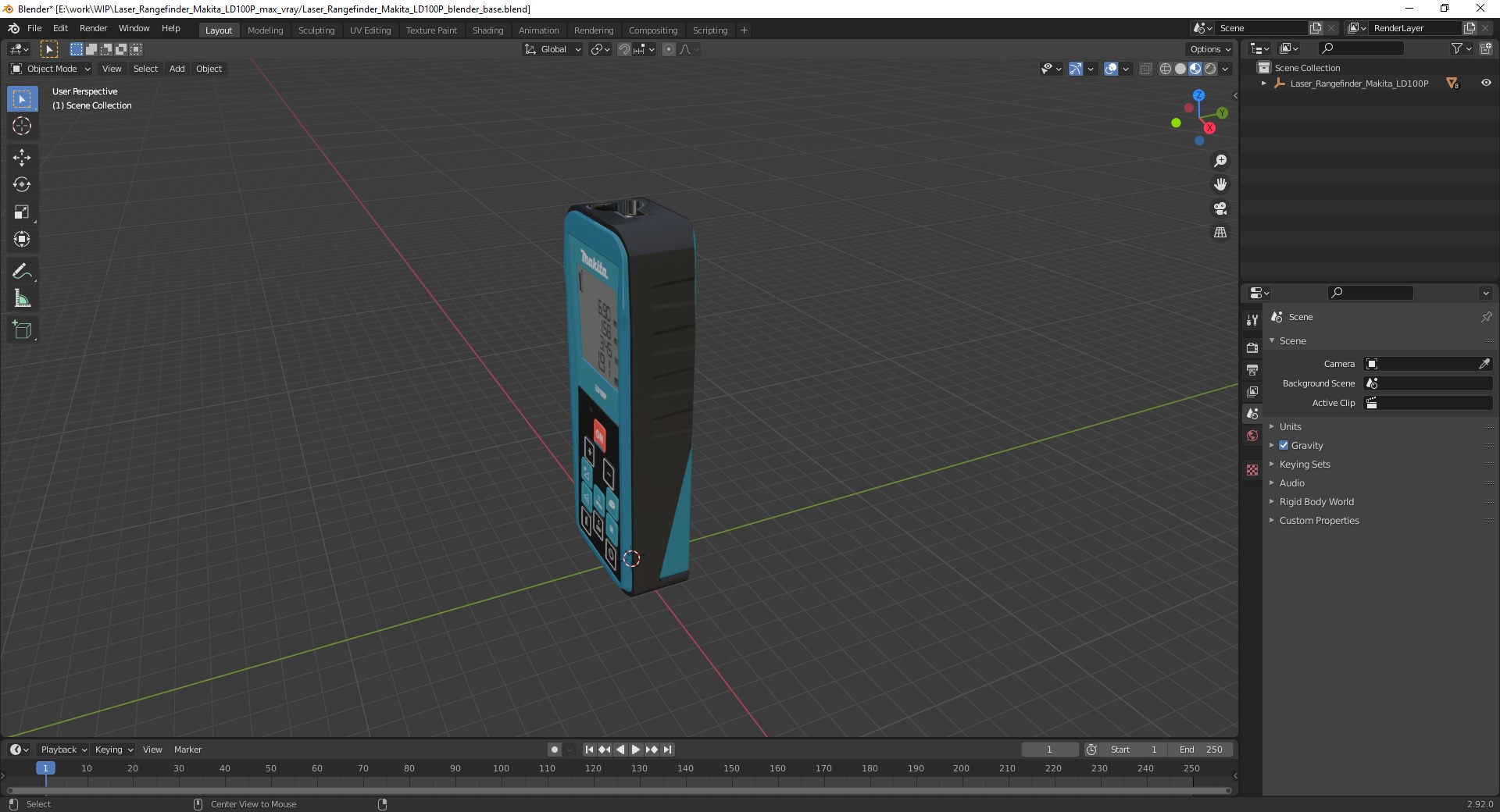Screen dimensions: 1500x812
Task: Play animation forward
Action: point(636,750)
